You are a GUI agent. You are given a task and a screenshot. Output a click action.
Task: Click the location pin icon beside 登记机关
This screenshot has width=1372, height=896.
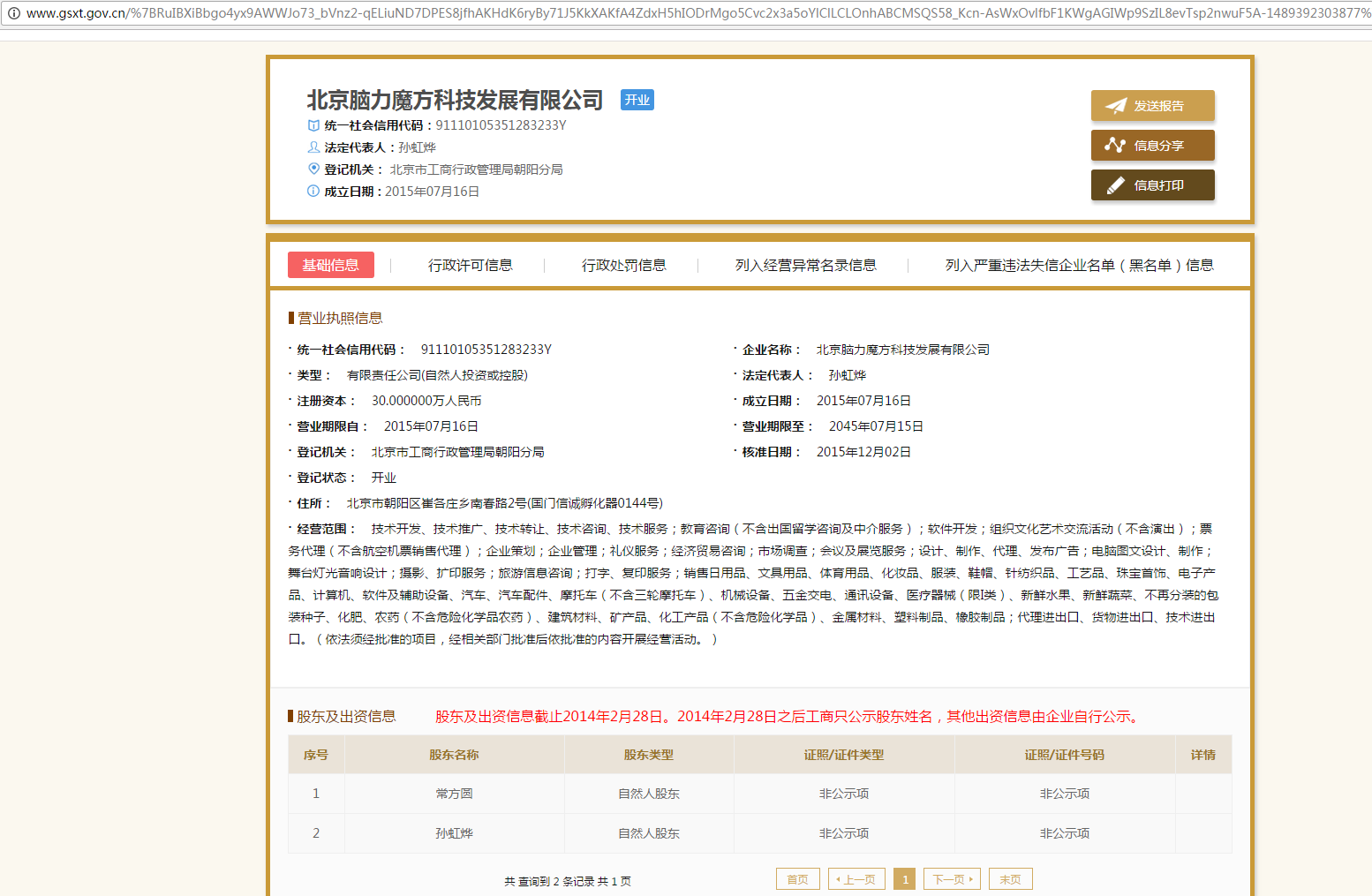(x=313, y=169)
